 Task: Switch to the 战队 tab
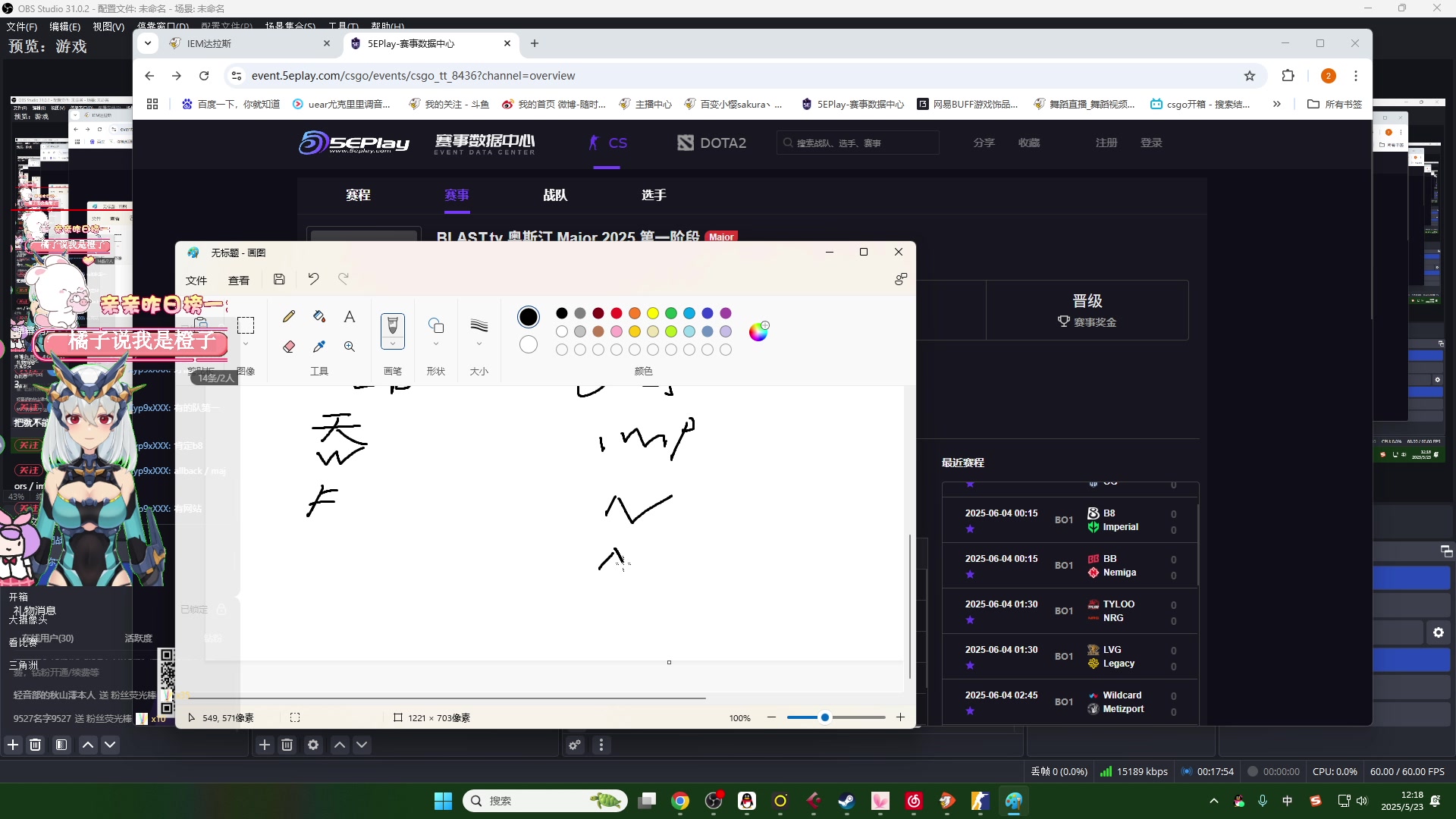tap(555, 195)
